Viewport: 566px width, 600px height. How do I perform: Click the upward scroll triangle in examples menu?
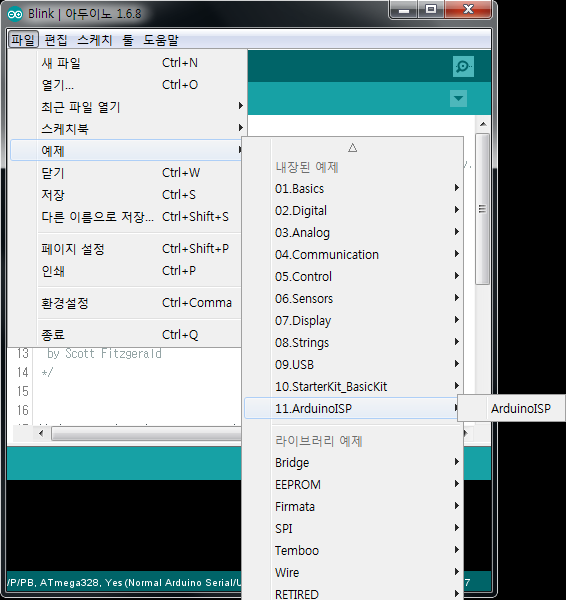352,148
